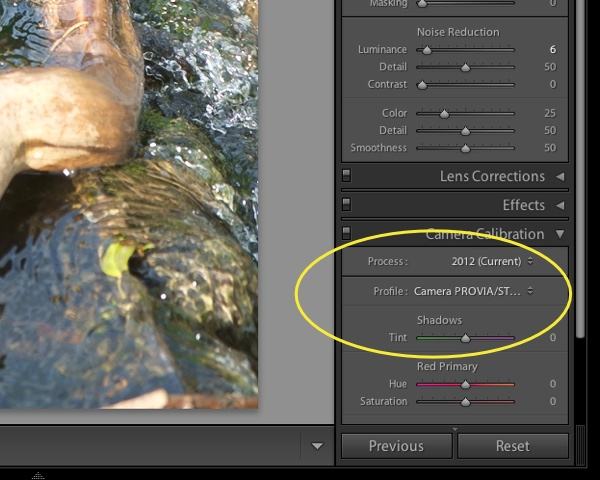Screen dimensions: 600x480
Task: Collapse the Camera Calibration panel triangle
Action: point(560,234)
